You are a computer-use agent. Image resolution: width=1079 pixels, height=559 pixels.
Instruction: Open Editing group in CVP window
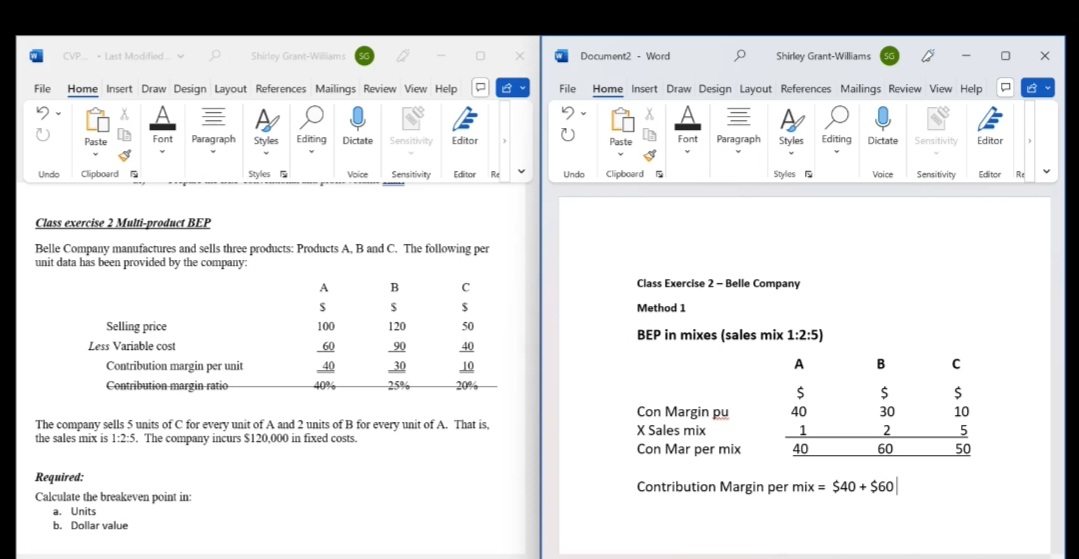tap(311, 127)
